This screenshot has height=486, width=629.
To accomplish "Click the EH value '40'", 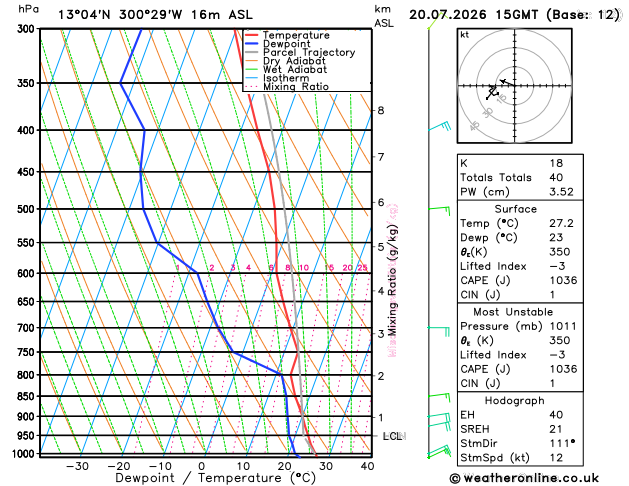I will 556,415.
